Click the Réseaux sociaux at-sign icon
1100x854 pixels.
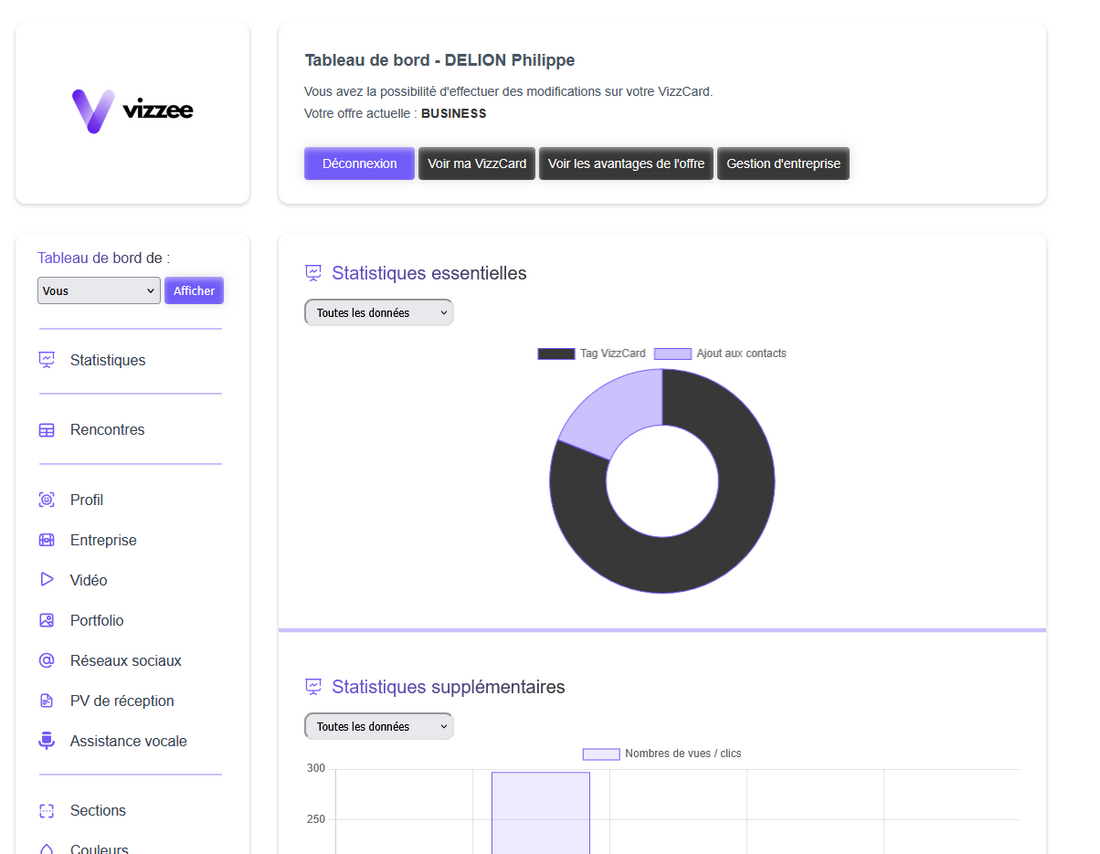pyautogui.click(x=46, y=661)
